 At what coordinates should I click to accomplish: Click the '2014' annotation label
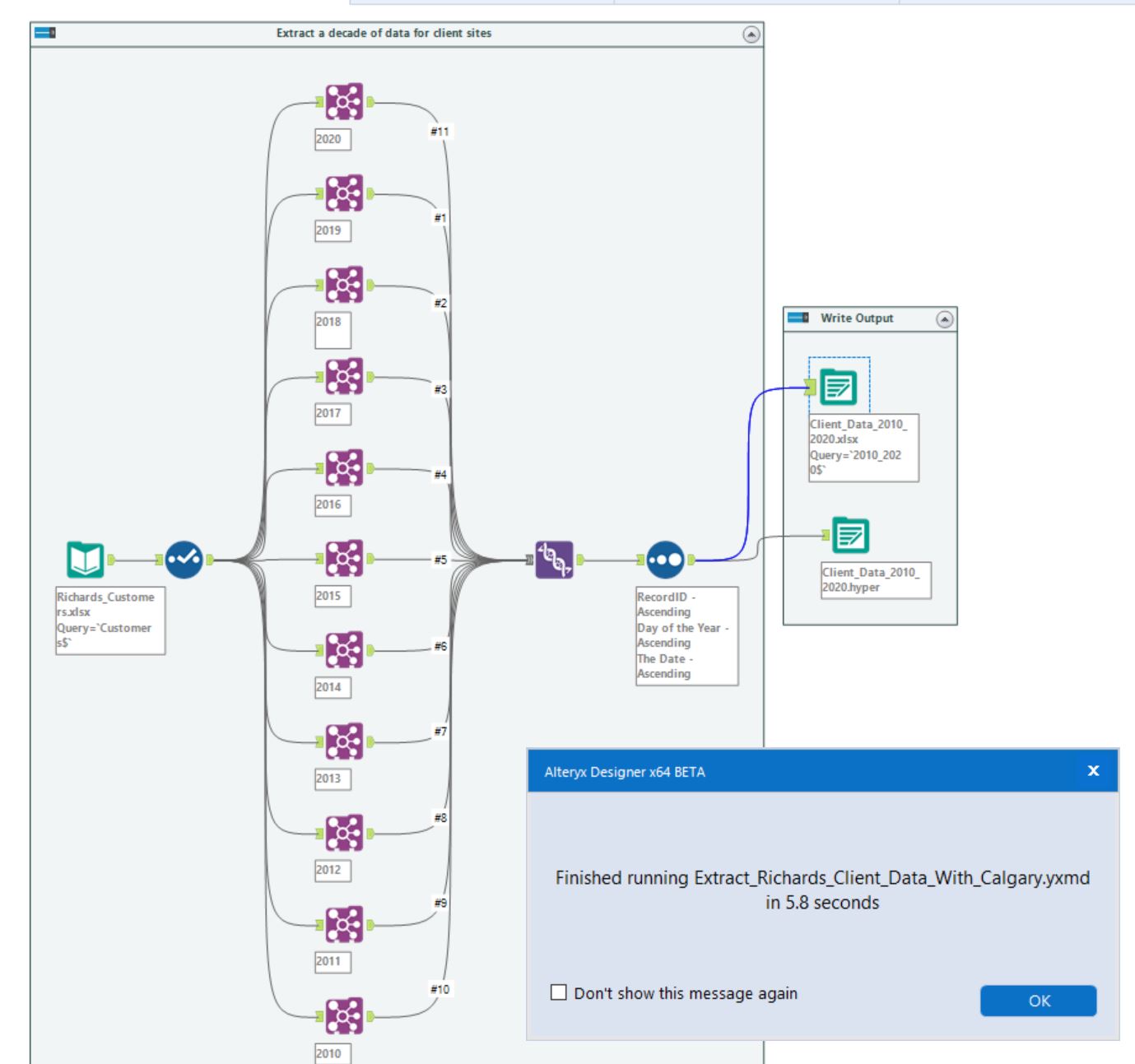coord(333,688)
